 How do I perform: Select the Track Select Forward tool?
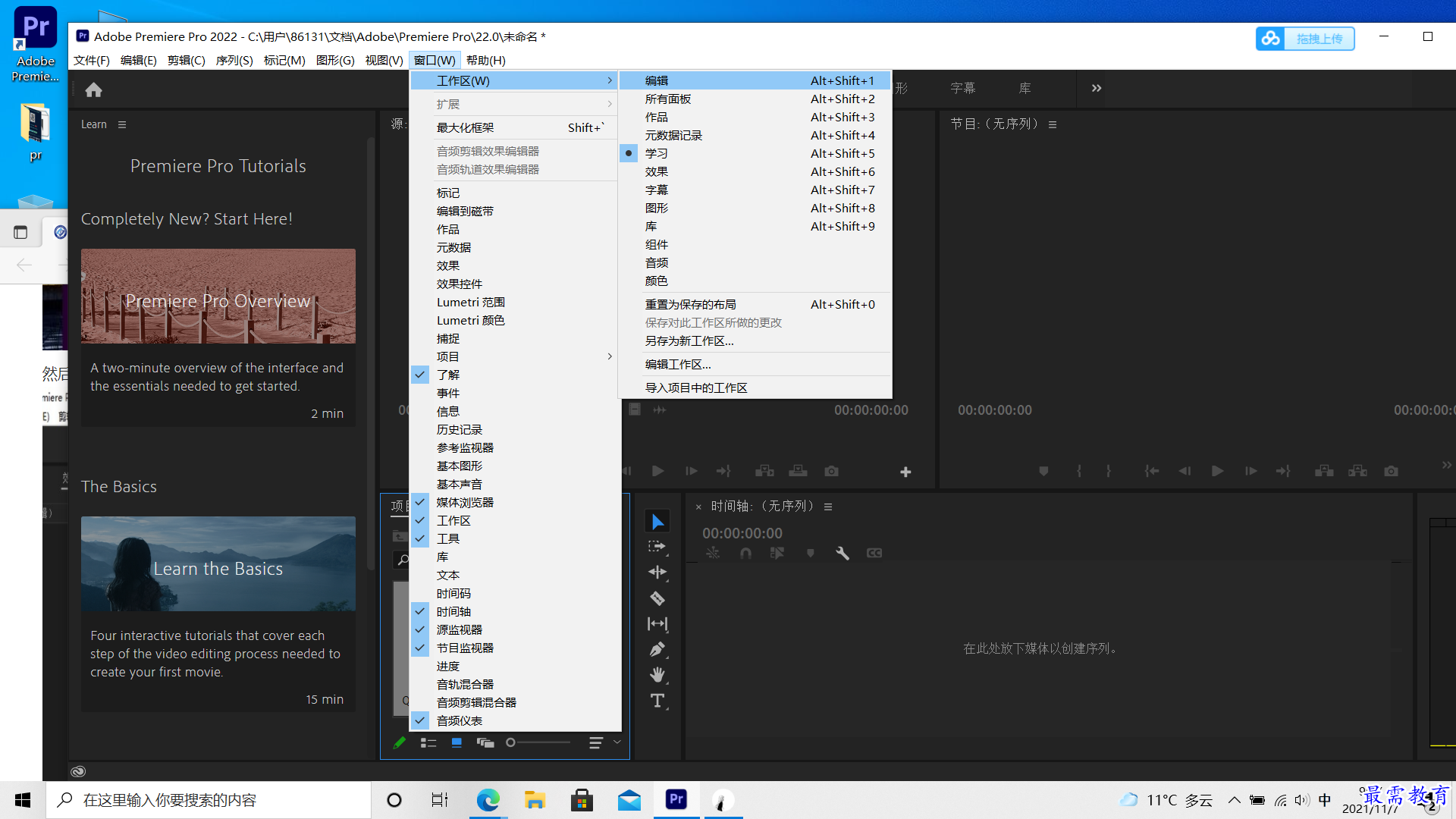(657, 547)
